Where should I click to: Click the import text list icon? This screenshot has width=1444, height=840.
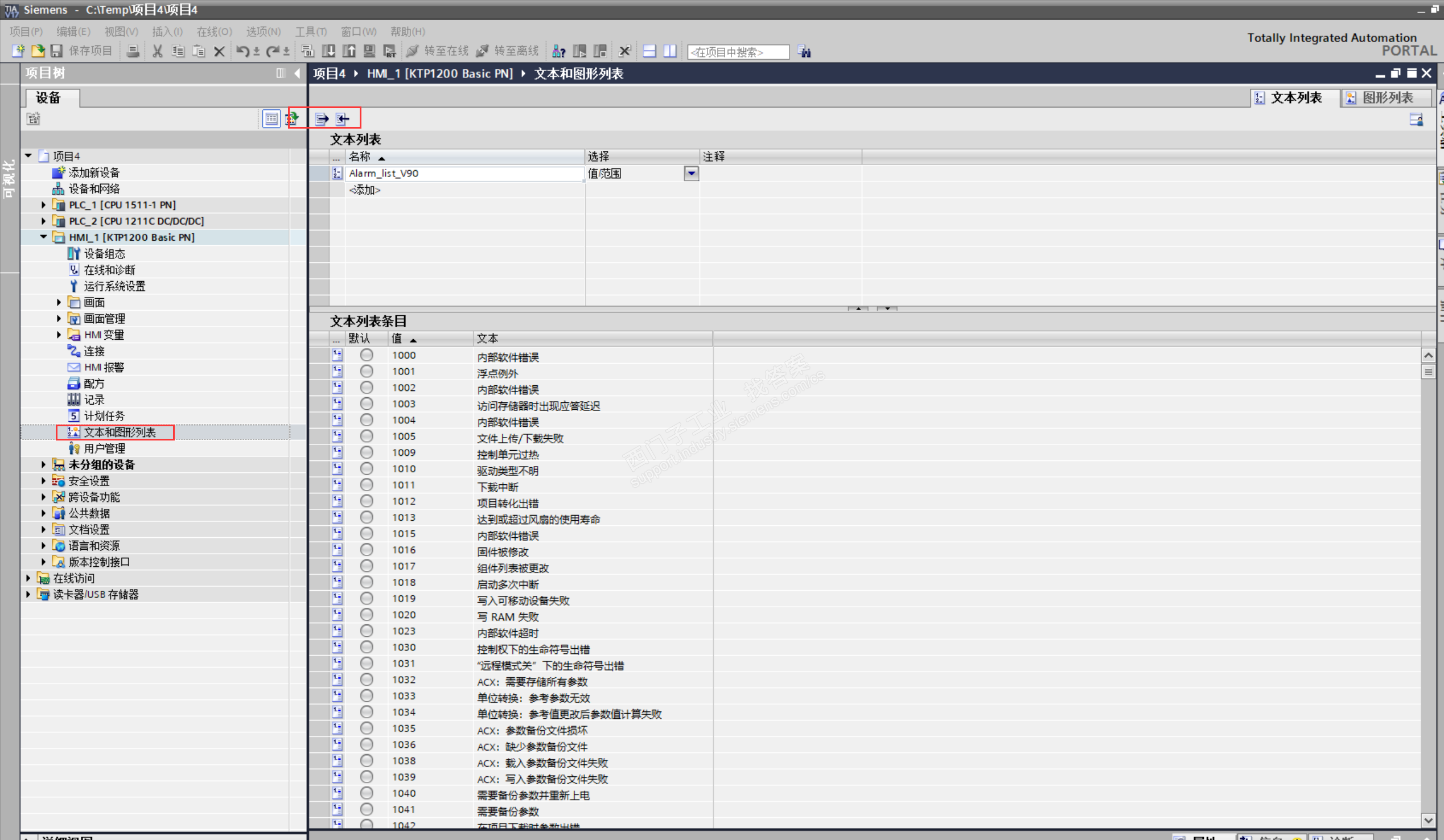[342, 118]
